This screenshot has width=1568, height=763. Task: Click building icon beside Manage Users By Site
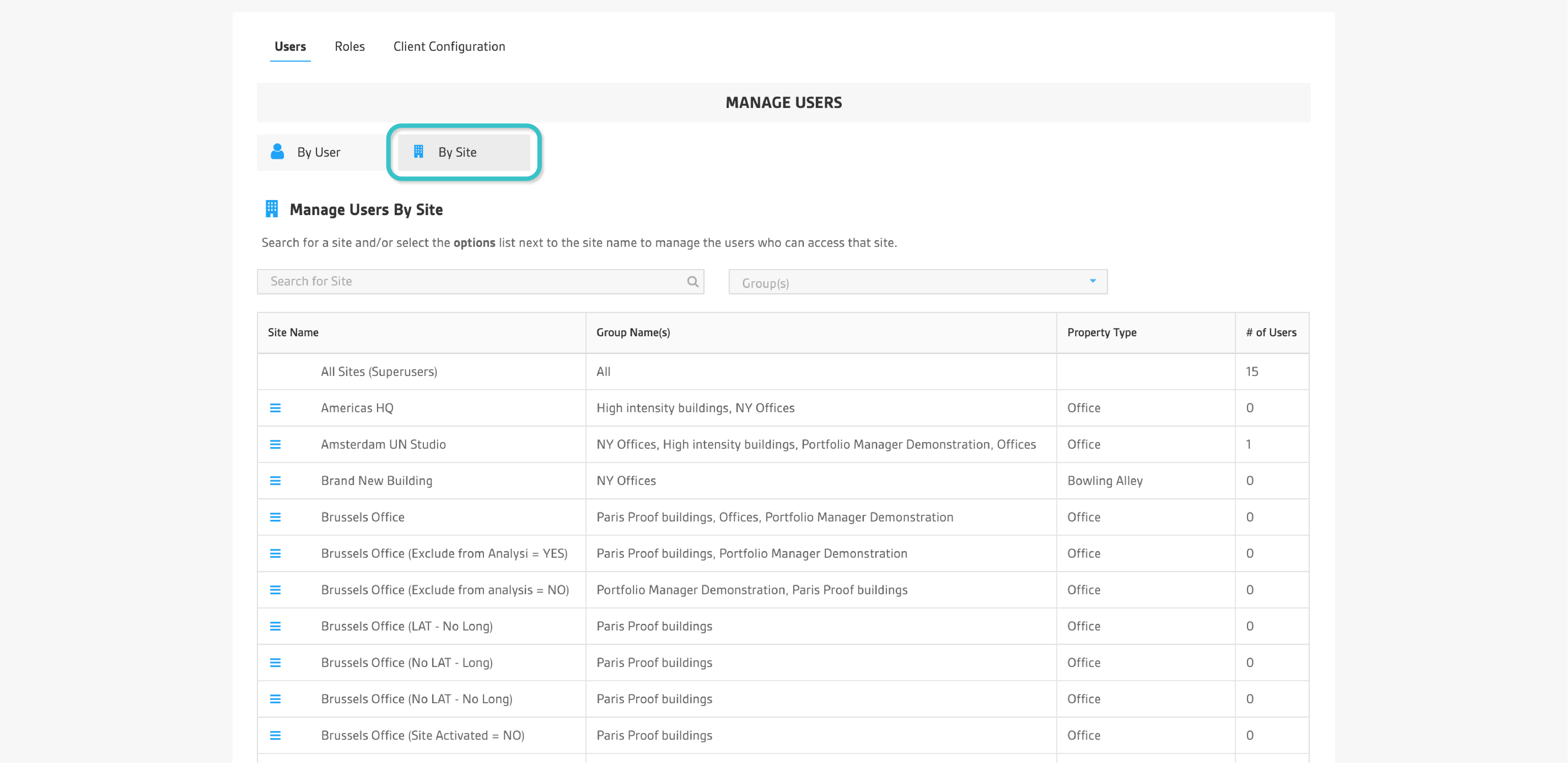tap(271, 209)
